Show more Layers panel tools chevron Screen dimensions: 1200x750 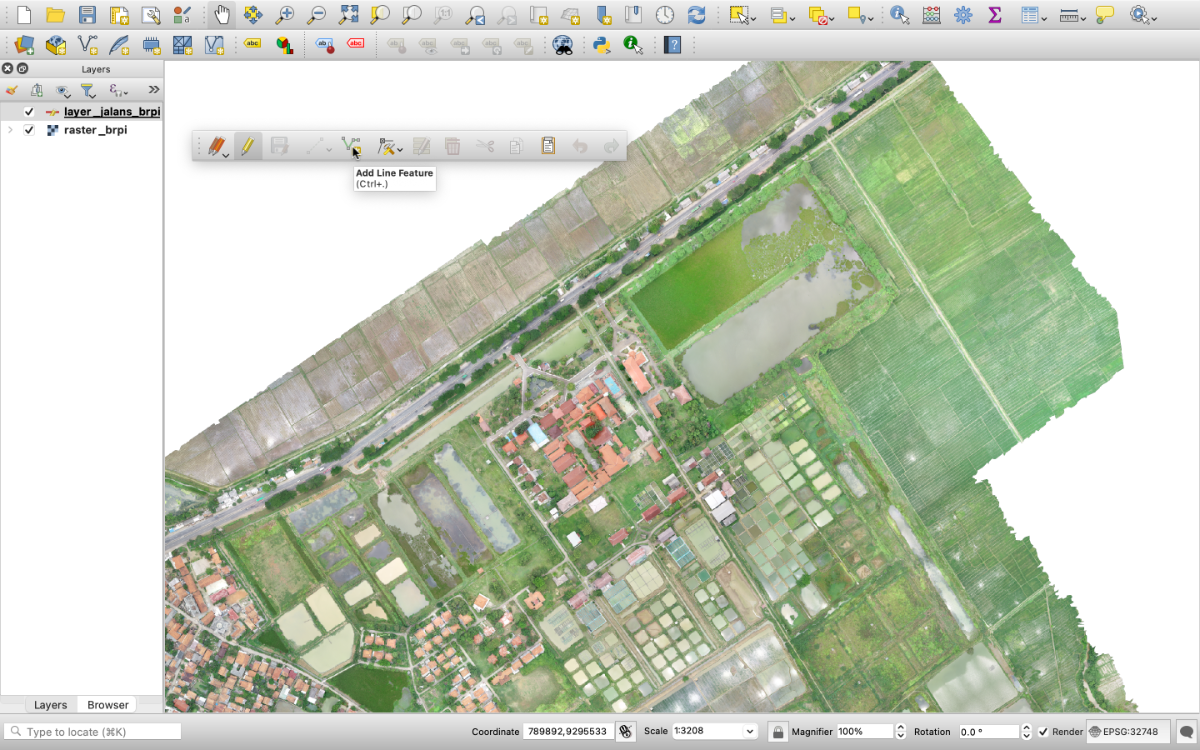[153, 90]
